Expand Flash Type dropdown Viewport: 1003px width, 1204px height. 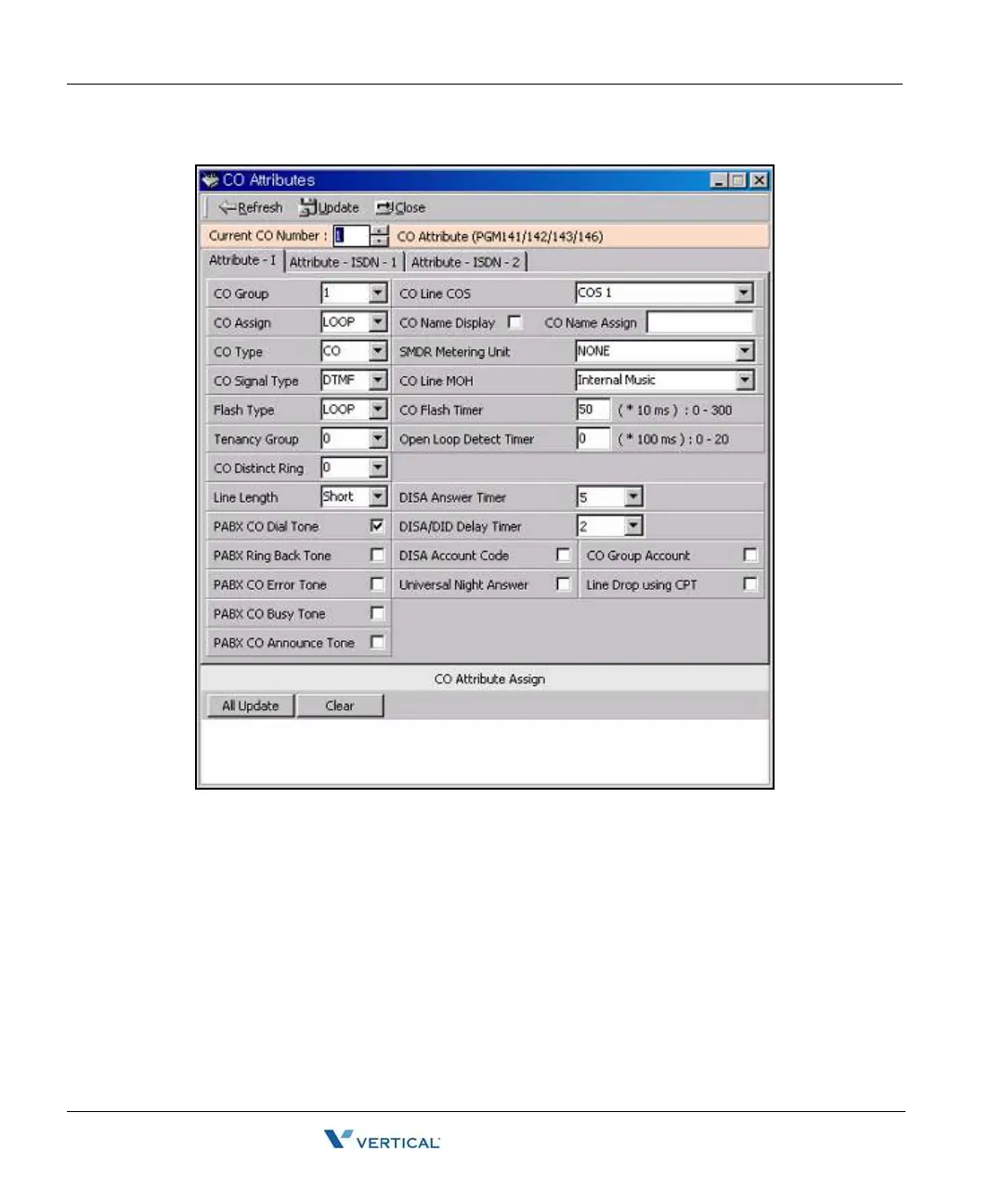point(378,409)
